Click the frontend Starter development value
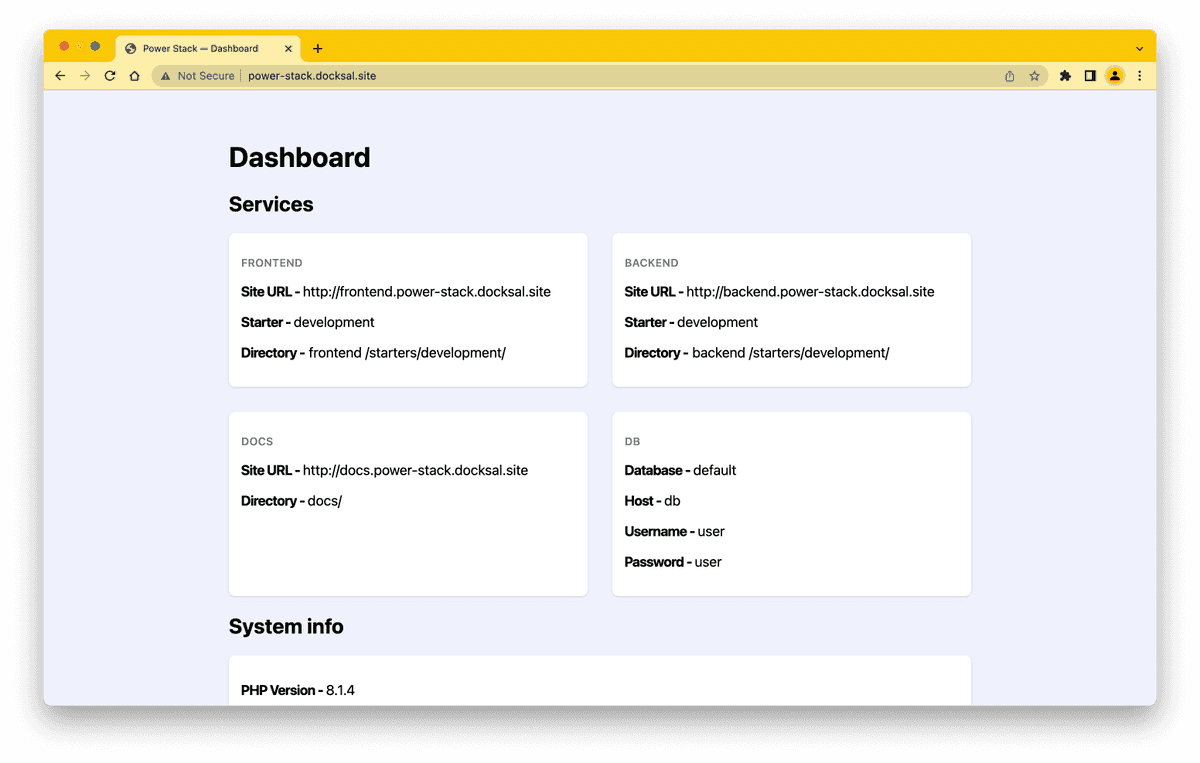 [x=334, y=322]
